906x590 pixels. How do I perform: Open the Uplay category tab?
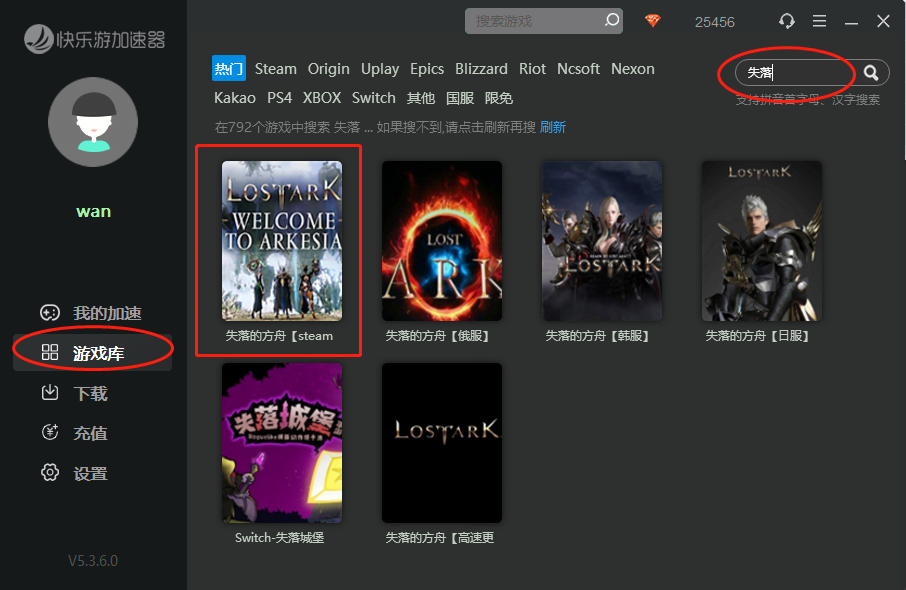[x=380, y=69]
